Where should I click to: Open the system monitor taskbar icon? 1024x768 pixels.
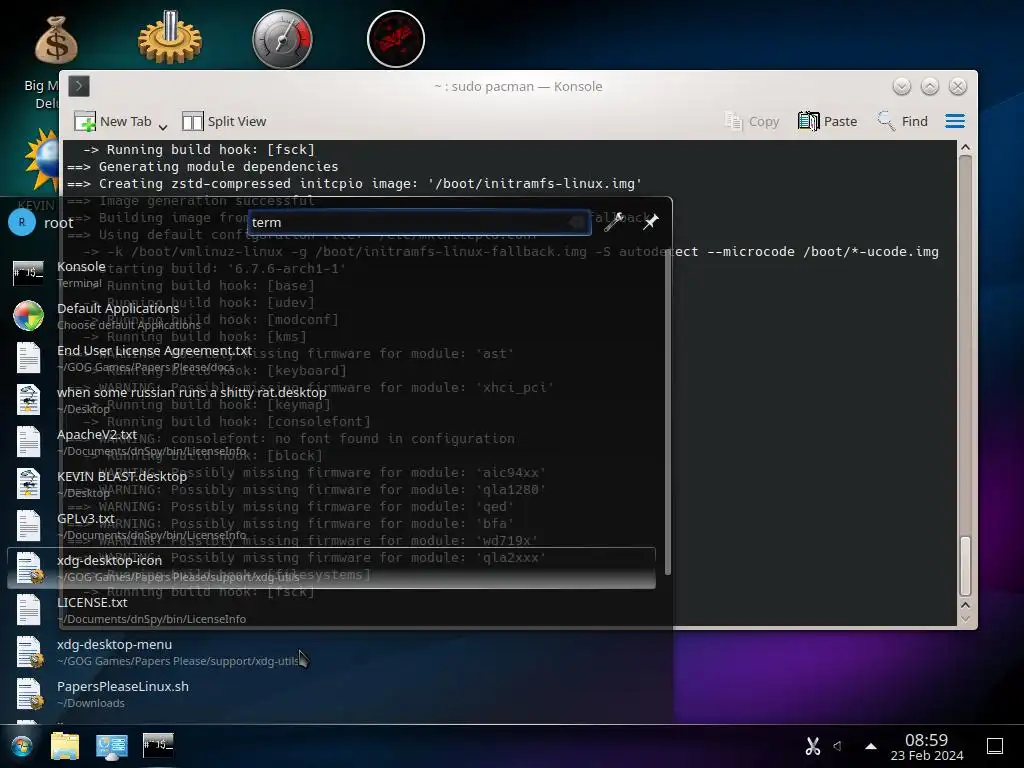pos(112,746)
